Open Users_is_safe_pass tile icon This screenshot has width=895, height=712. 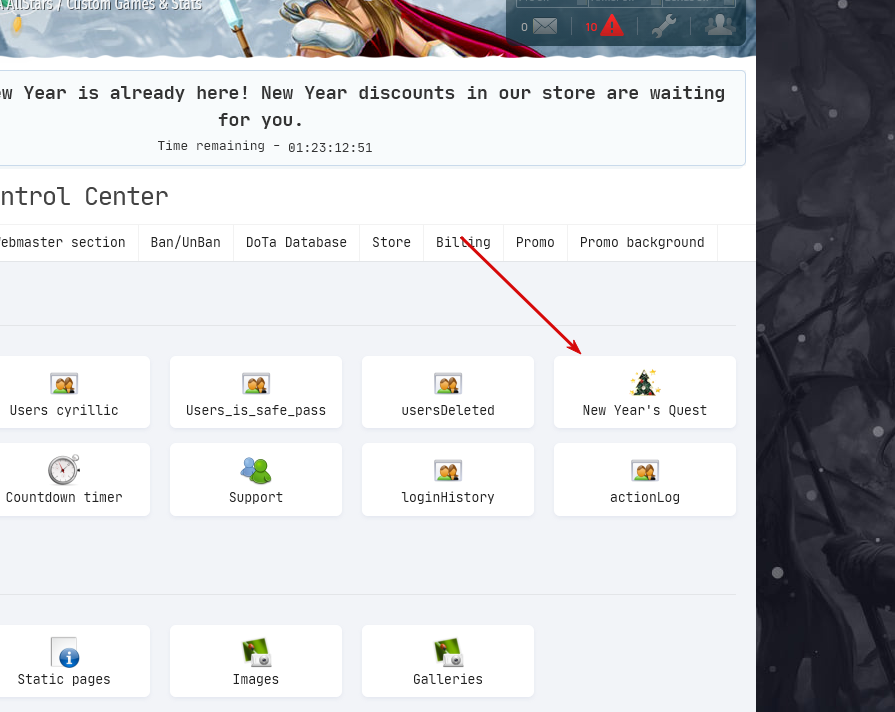pos(256,384)
